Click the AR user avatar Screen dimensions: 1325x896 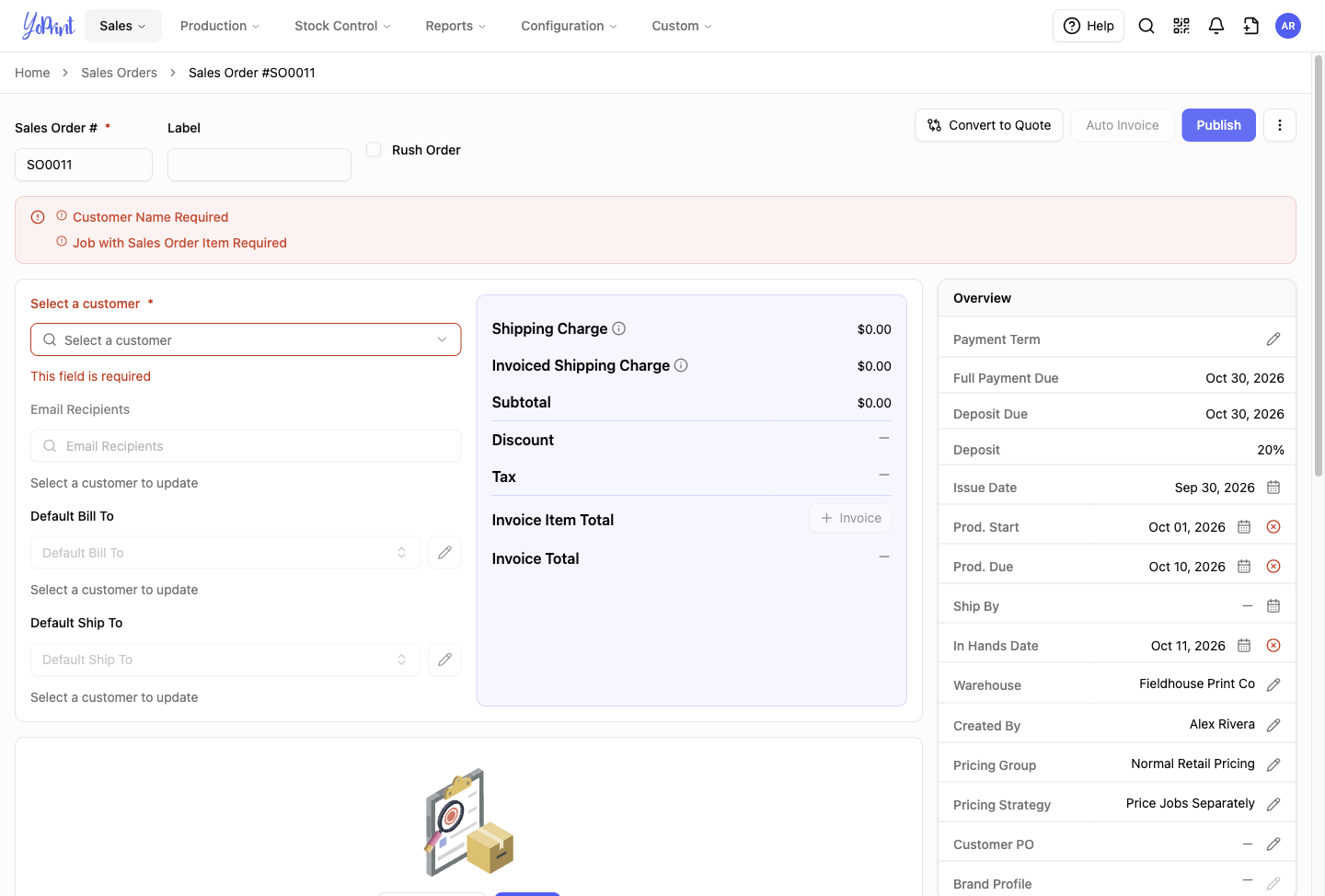point(1288,26)
